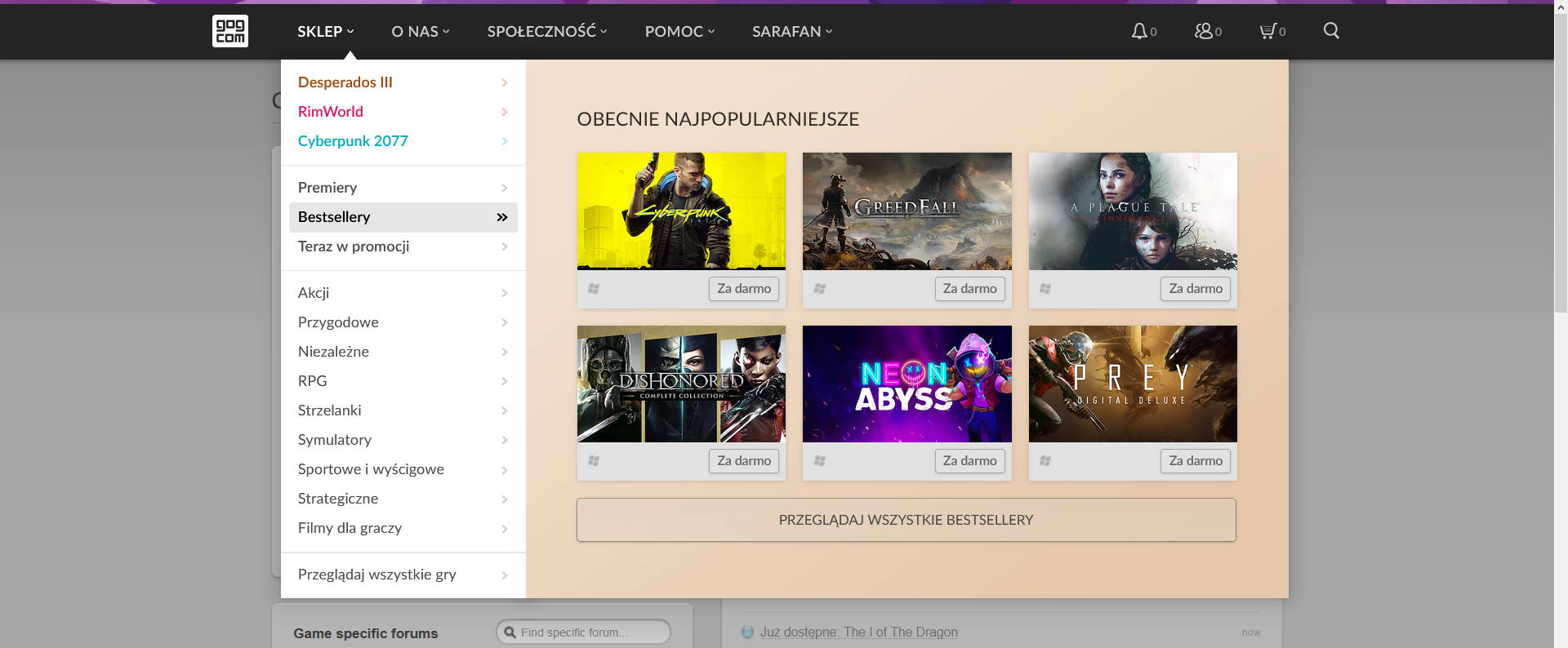Click Za darmo button for A Plague Tale
The width and height of the screenshot is (1568, 648).
click(x=1196, y=289)
